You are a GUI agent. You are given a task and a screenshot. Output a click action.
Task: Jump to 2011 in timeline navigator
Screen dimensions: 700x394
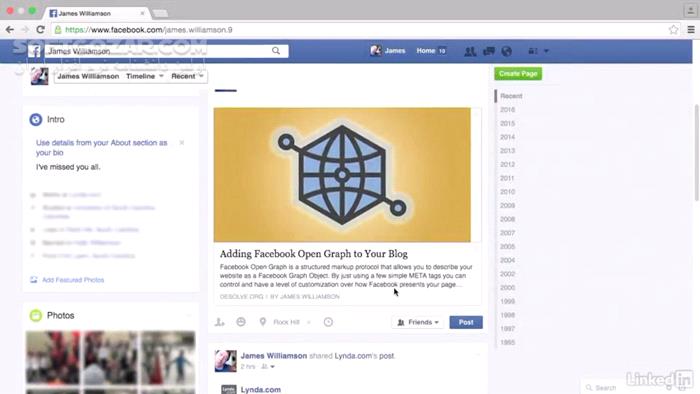click(508, 178)
